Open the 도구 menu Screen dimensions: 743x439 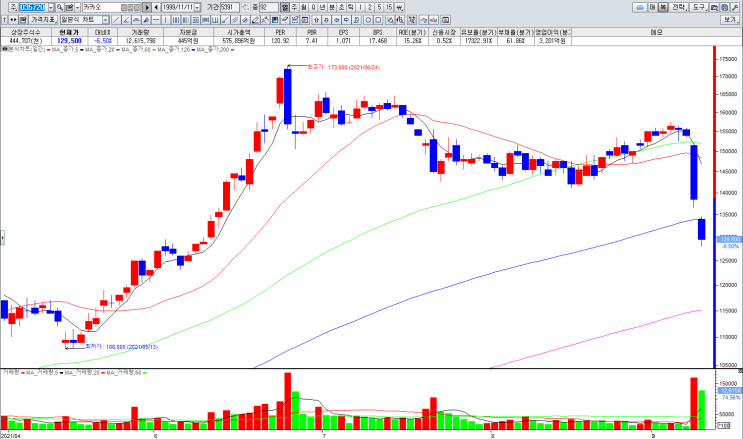point(699,8)
